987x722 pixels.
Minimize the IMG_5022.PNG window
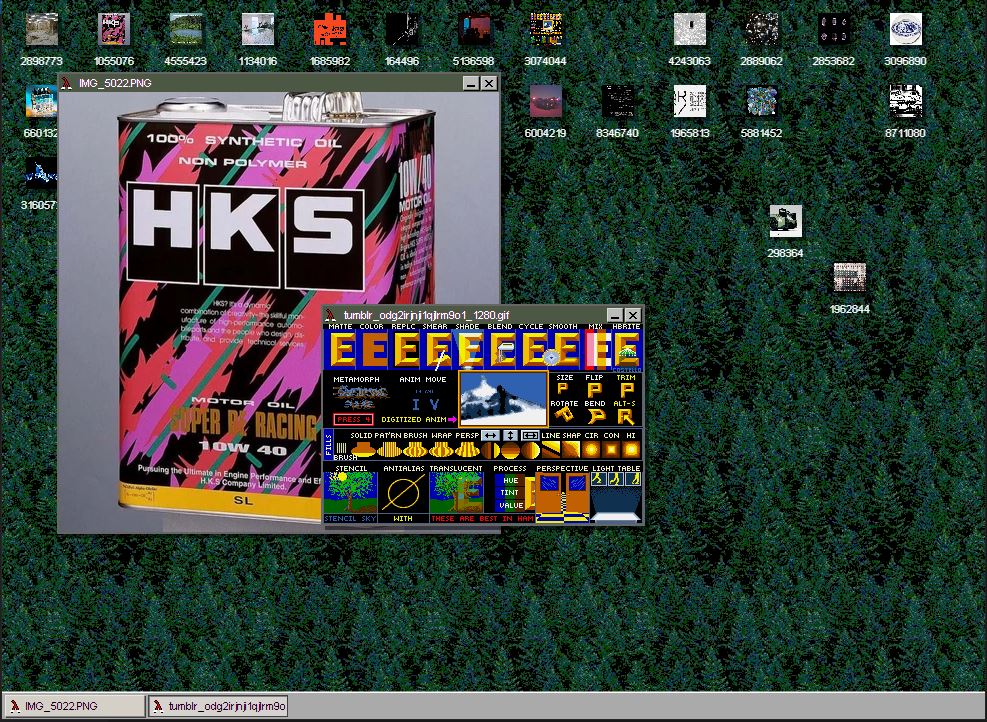click(x=471, y=83)
